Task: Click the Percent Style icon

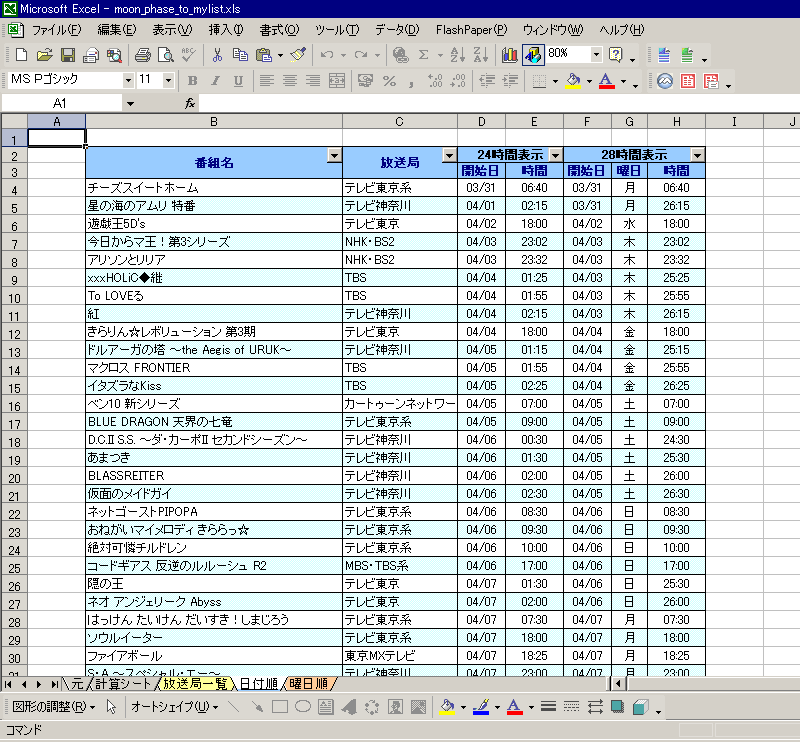Action: coord(389,81)
